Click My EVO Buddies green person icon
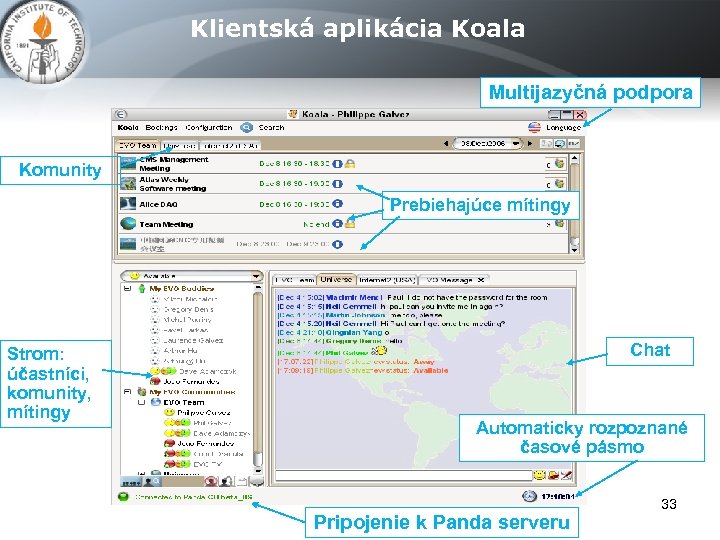720x540 pixels. tap(142, 288)
